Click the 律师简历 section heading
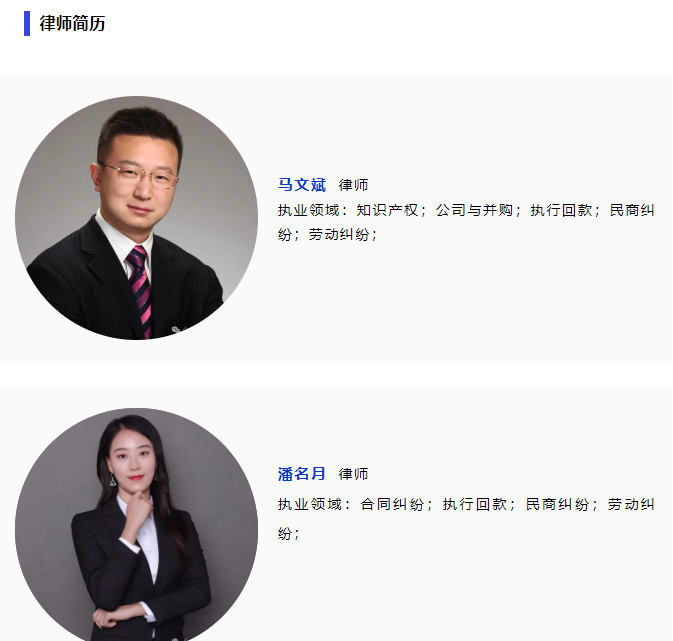The height and width of the screenshot is (641, 673). pos(72,23)
